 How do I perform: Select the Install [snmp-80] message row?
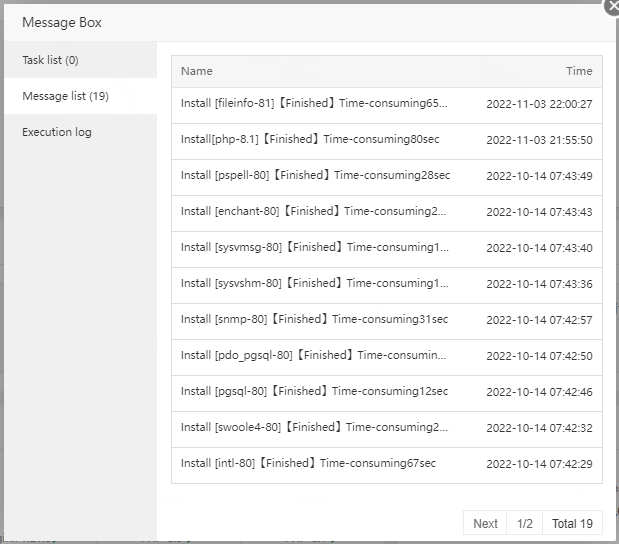[x=314, y=319]
